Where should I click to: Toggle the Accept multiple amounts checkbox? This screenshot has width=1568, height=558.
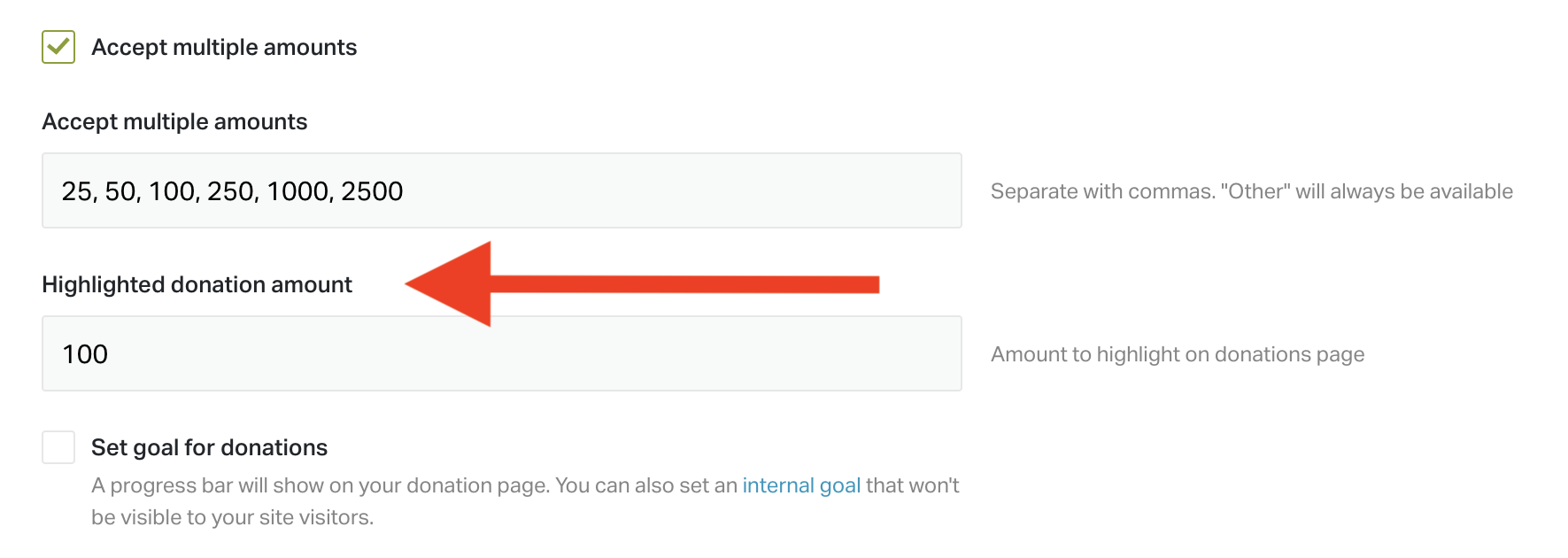[x=58, y=47]
